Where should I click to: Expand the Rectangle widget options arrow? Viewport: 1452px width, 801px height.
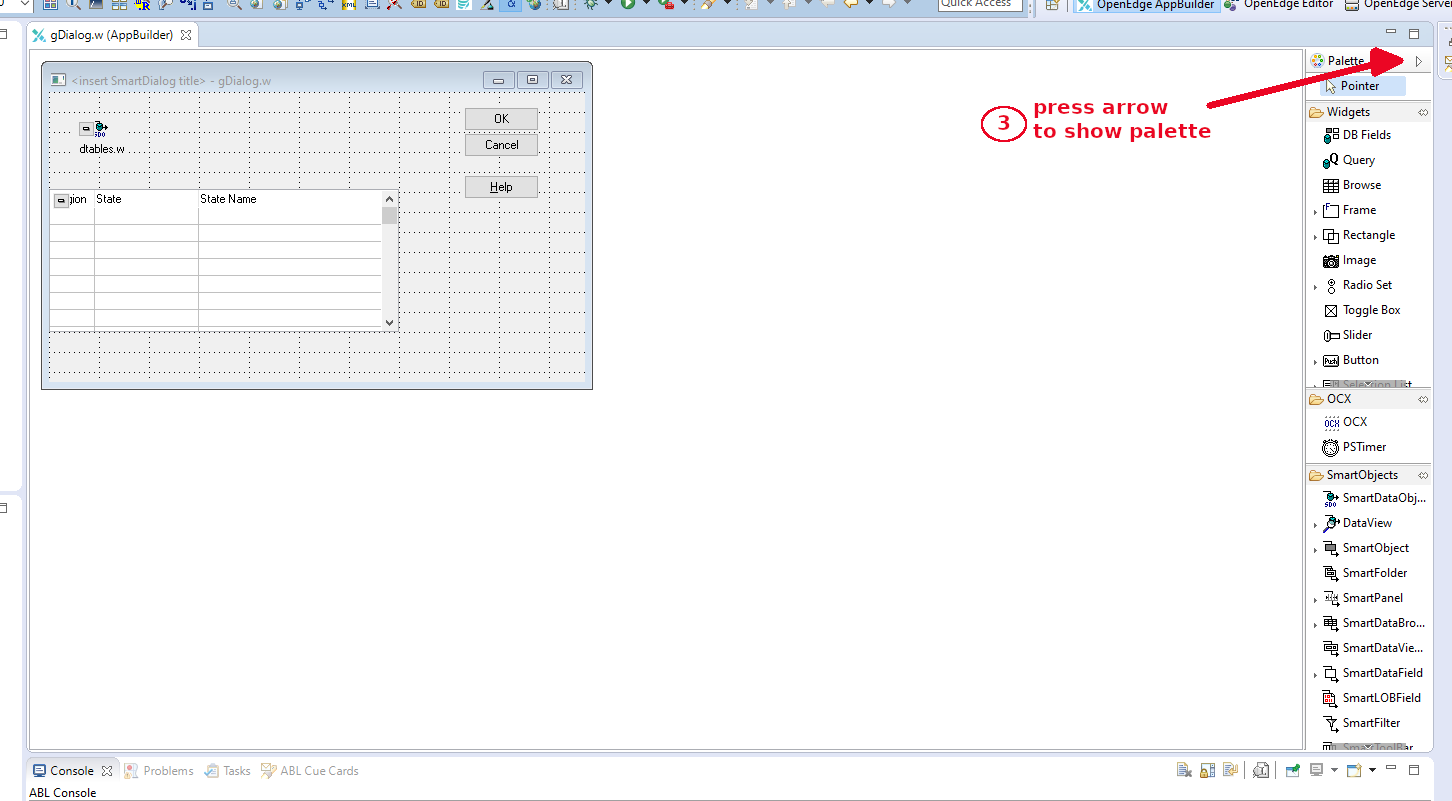[1315, 236]
